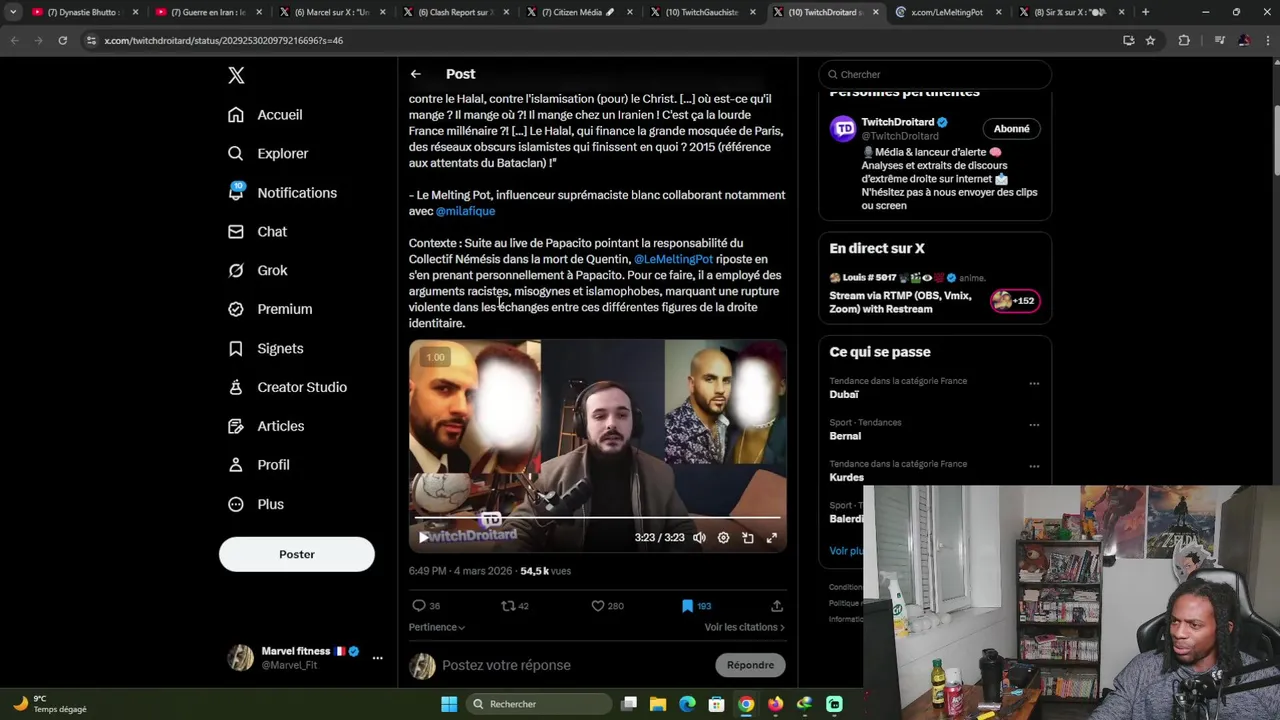This screenshot has height=720, width=1280.
Task: Click the TwitchDroitard avatar icon
Action: pyautogui.click(x=844, y=128)
